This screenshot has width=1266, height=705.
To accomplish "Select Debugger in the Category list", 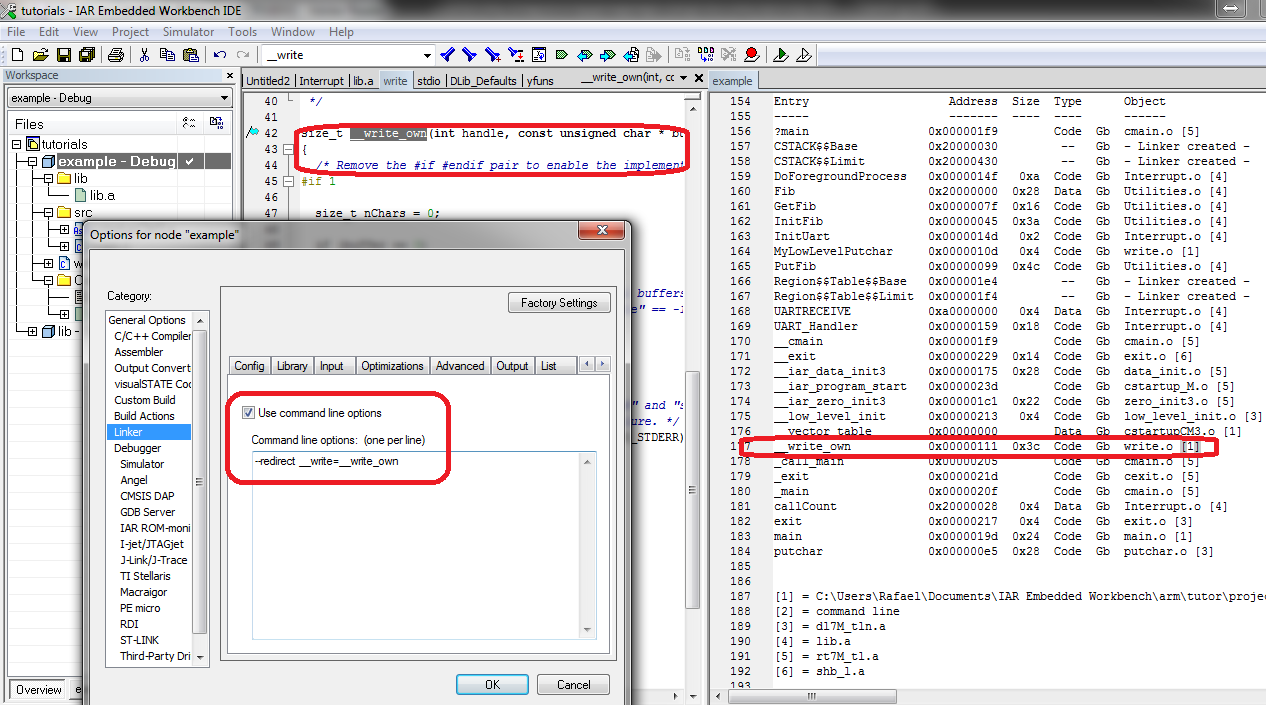I will point(138,448).
